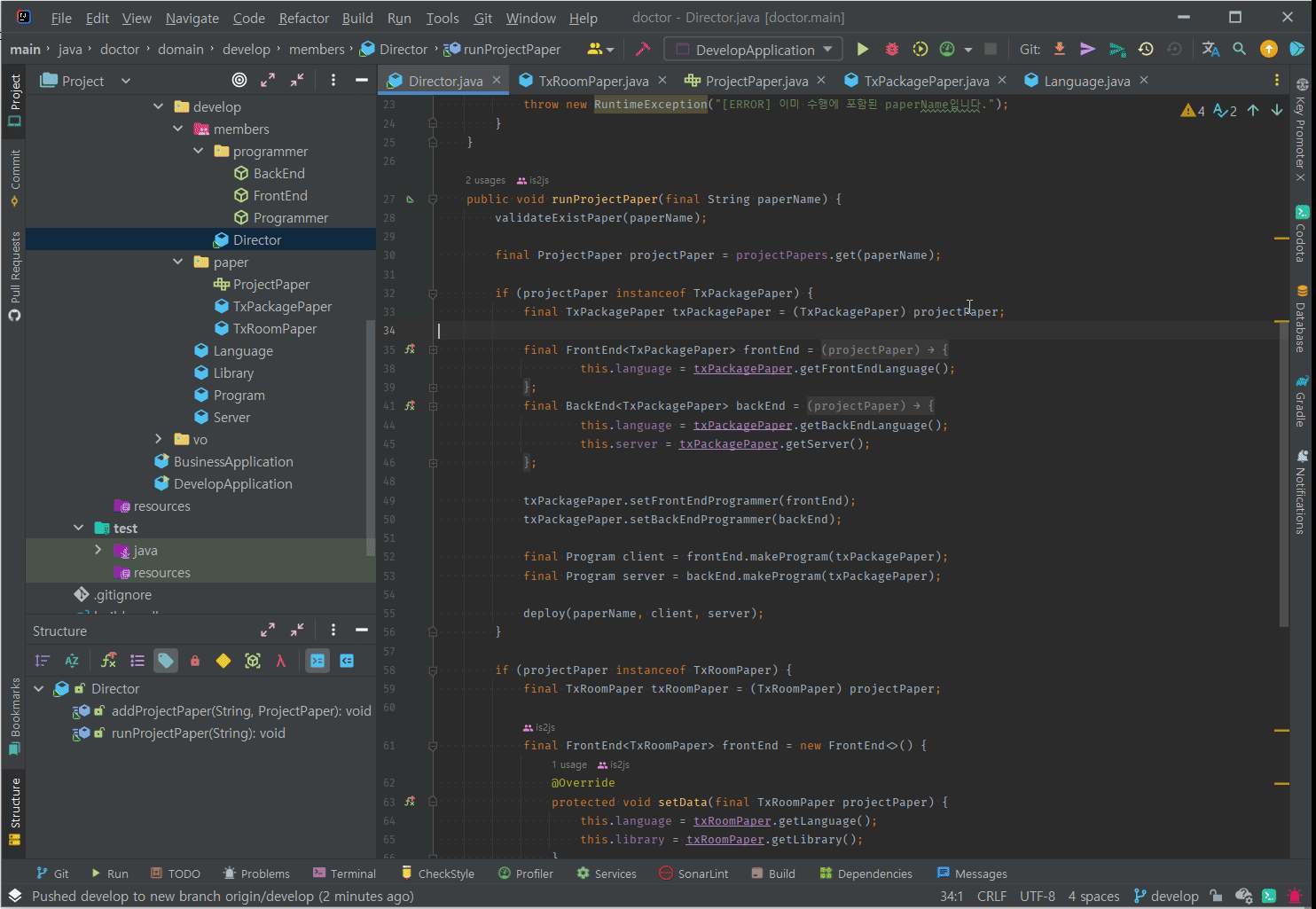Open the Database tool window
This screenshot has height=909, width=1316.
1301,318
